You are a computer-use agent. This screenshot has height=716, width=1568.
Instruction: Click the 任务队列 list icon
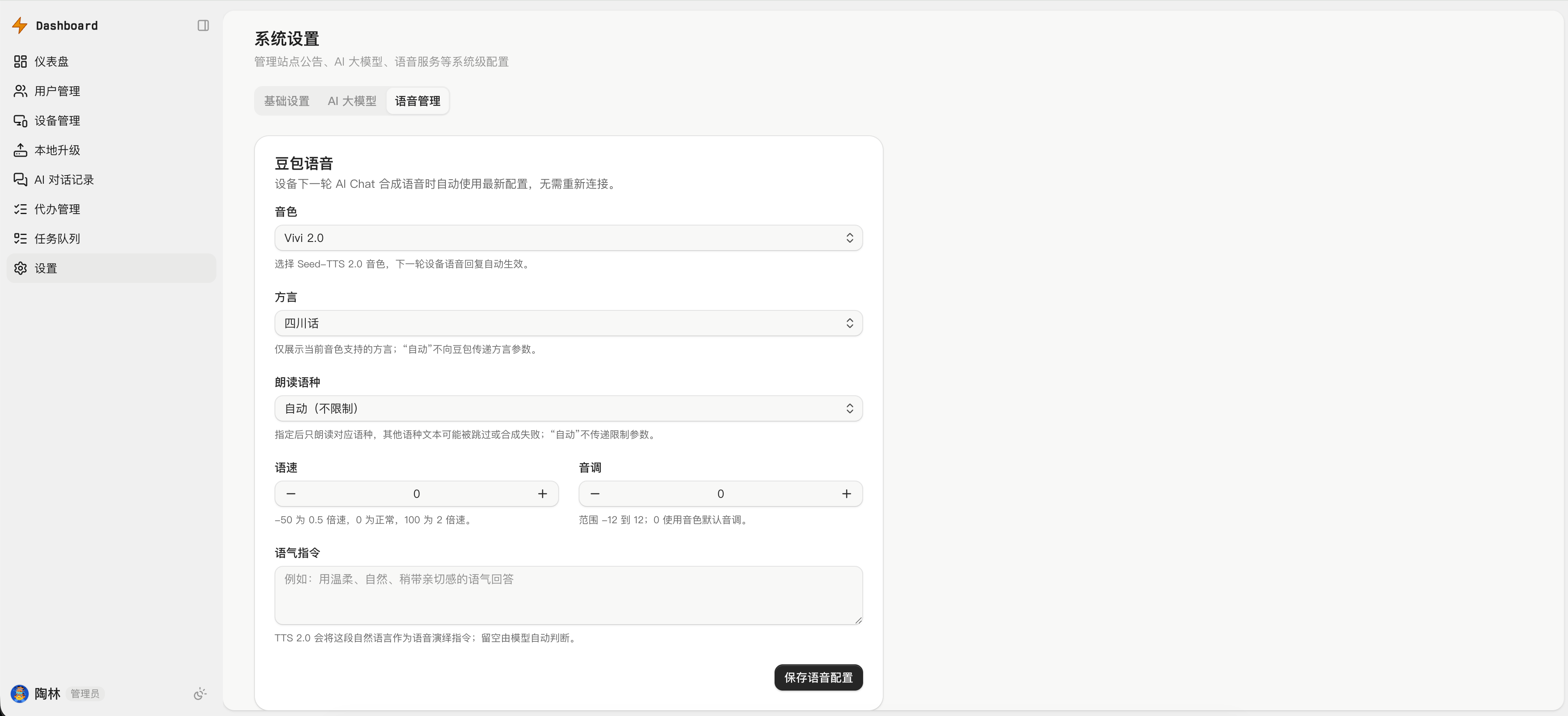(x=20, y=239)
